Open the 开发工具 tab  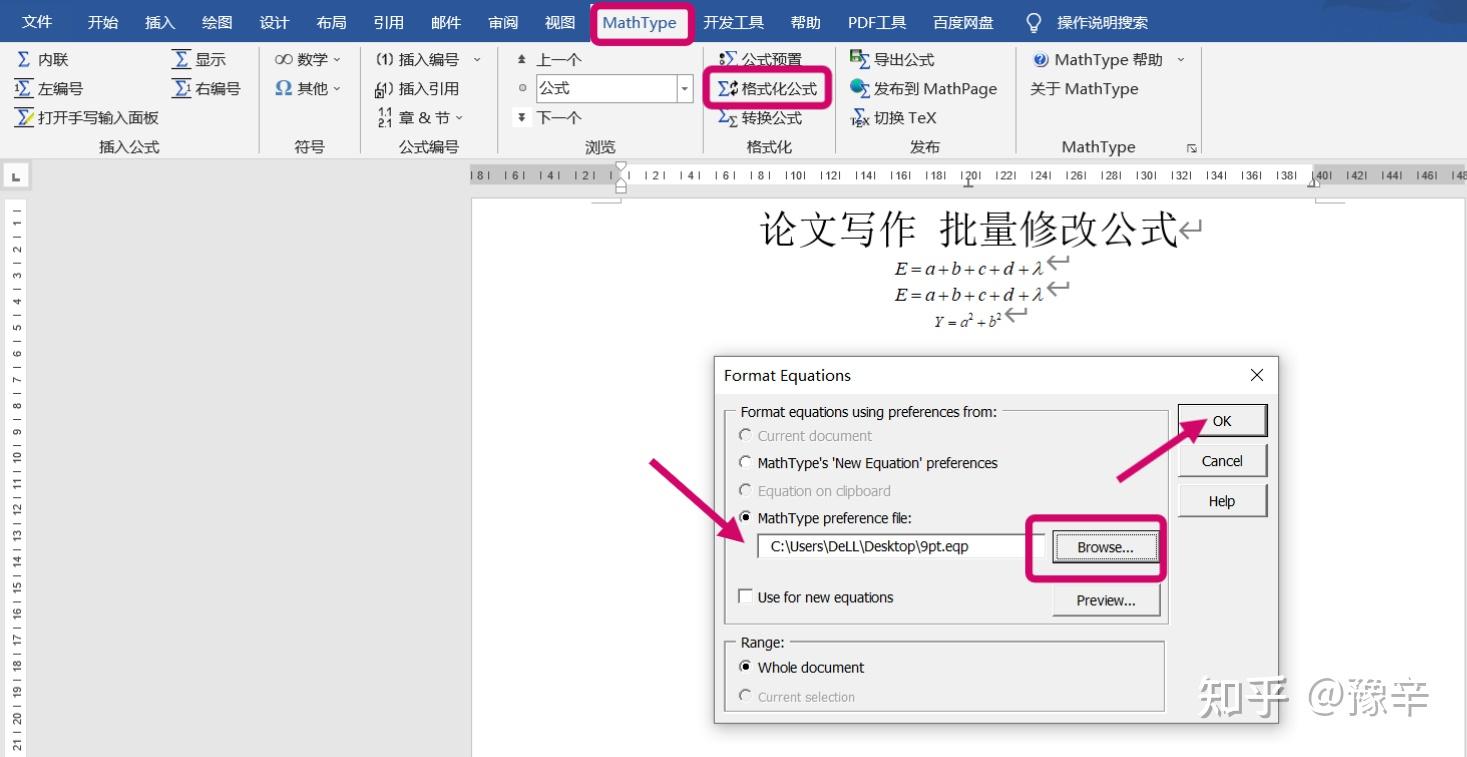pos(733,22)
